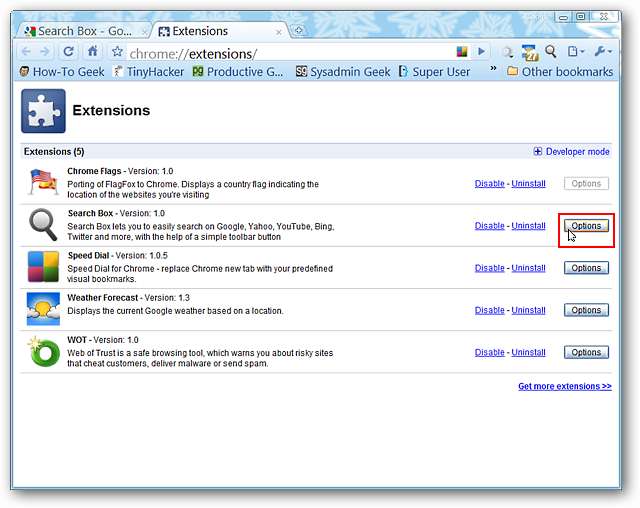Open the page control menu

pos(576,51)
